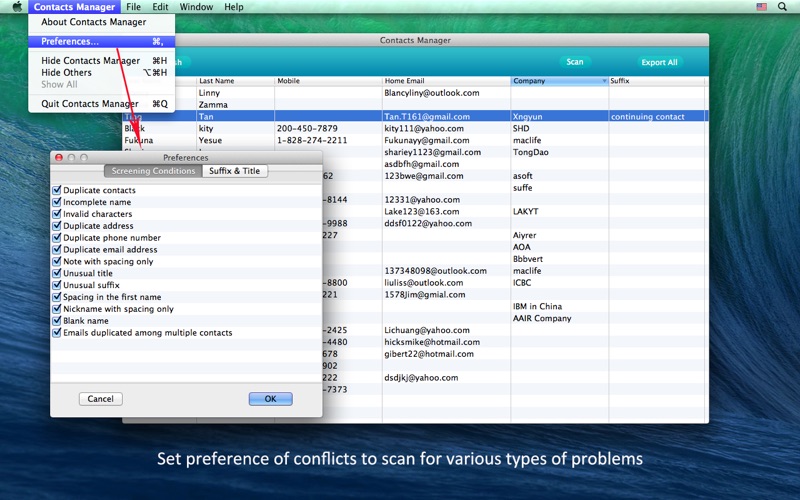800x500 pixels.
Task: Toggle Invalid characters checkbox
Action: [x=57, y=214]
